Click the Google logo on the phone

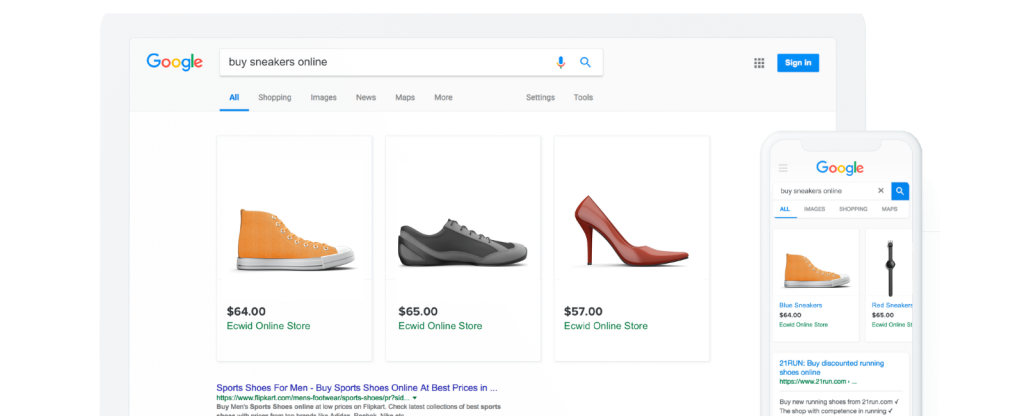tap(840, 168)
